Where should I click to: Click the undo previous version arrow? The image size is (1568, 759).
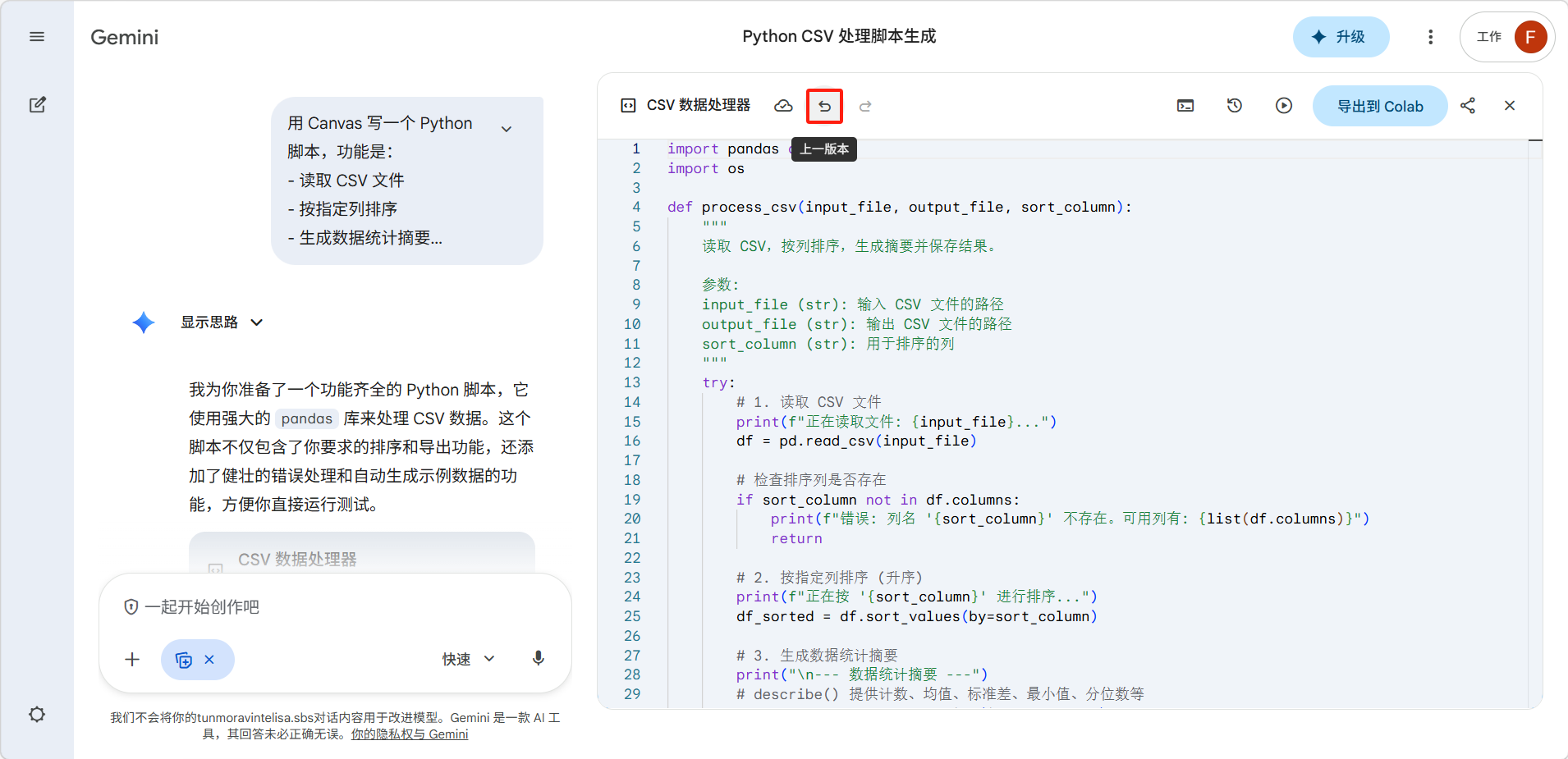[x=824, y=106]
